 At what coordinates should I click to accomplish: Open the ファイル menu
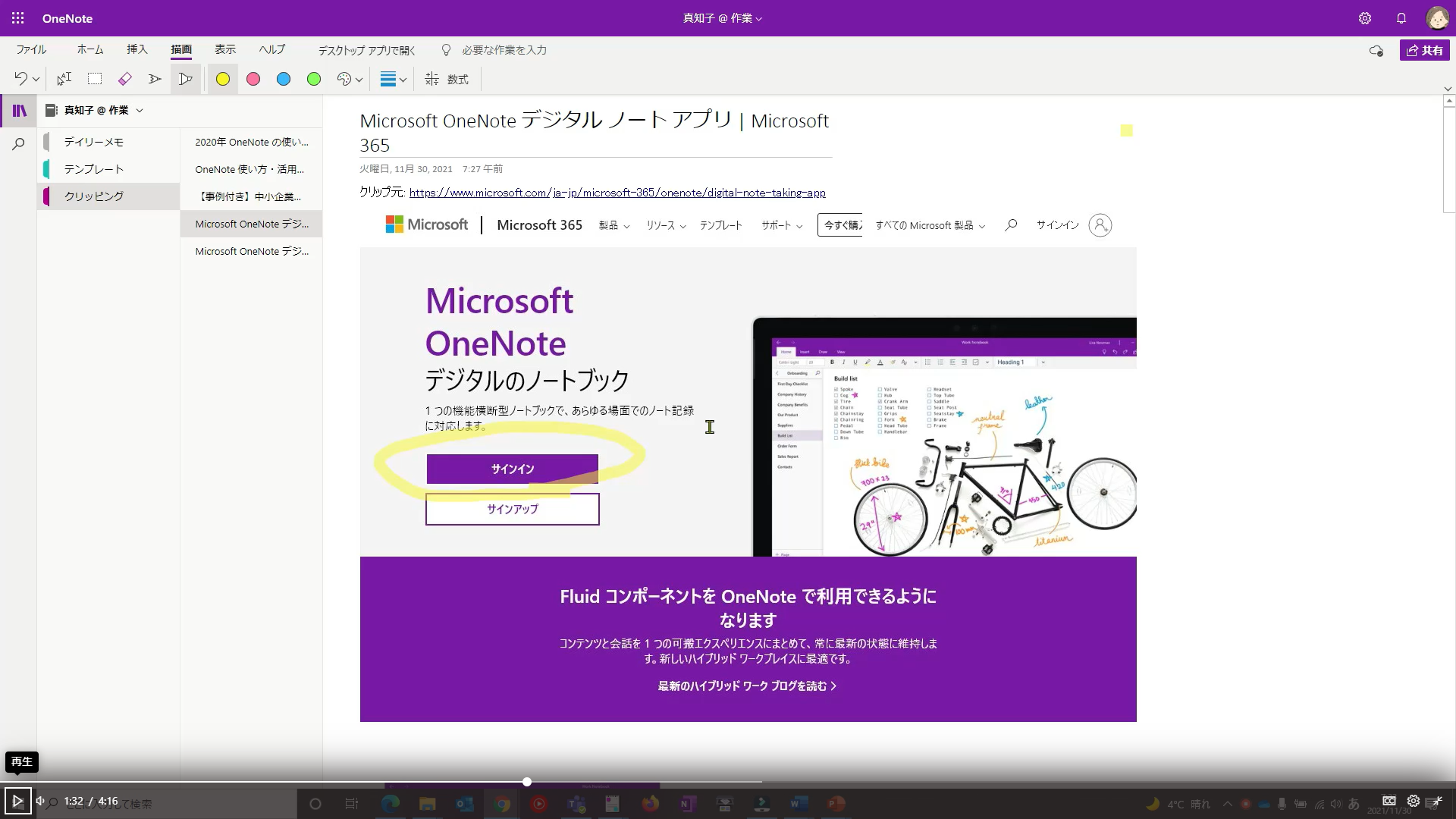[x=31, y=49]
